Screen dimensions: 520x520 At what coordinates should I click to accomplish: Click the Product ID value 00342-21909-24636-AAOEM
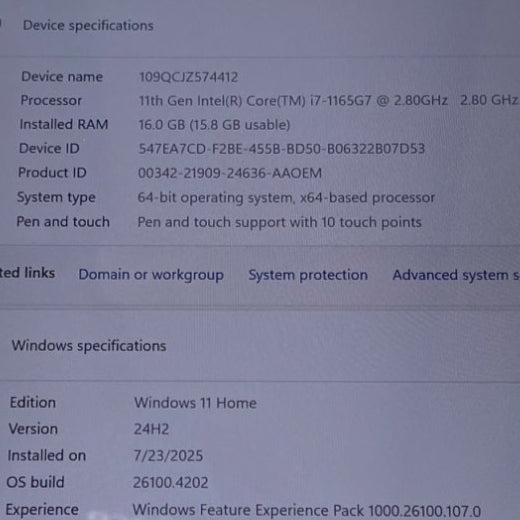tap(230, 173)
